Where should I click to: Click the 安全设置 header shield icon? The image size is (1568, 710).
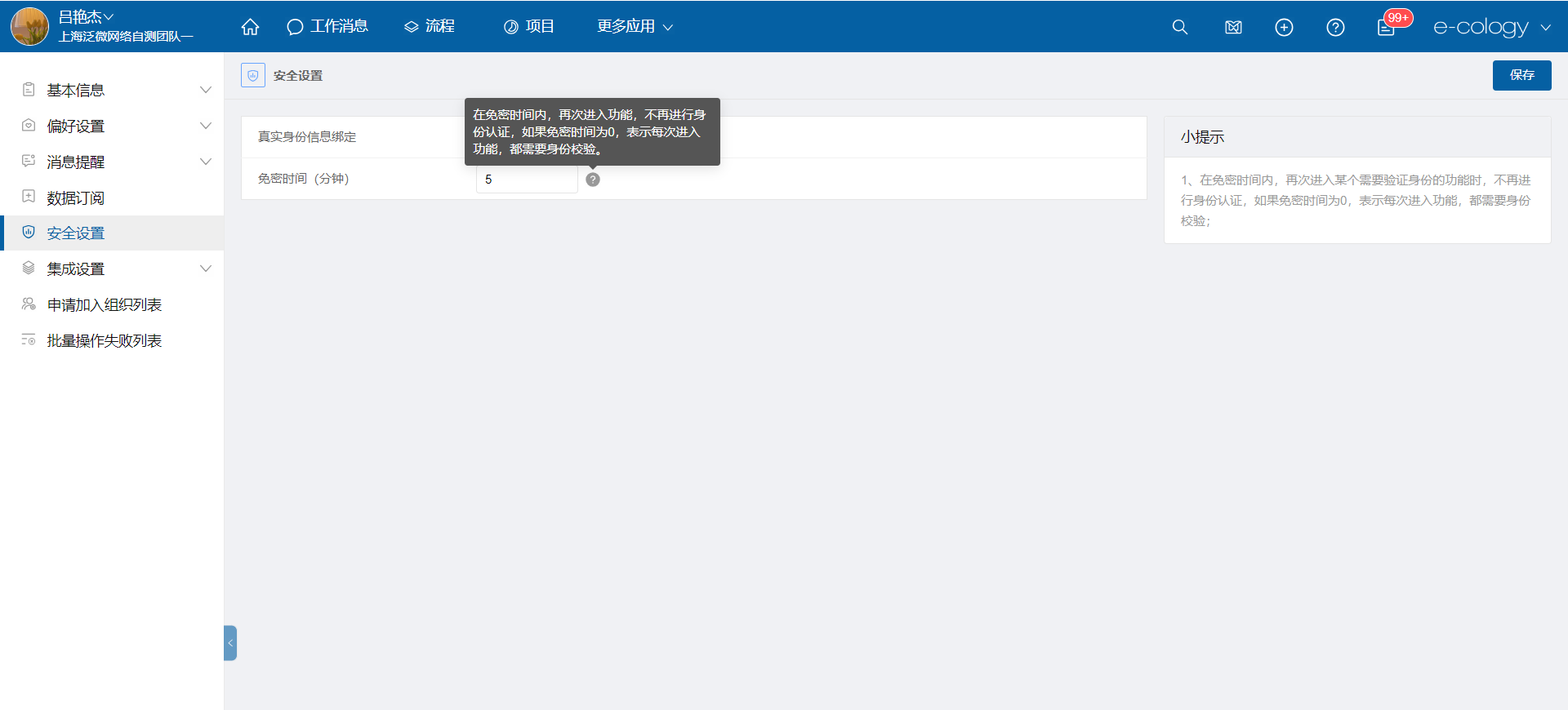pos(253,75)
